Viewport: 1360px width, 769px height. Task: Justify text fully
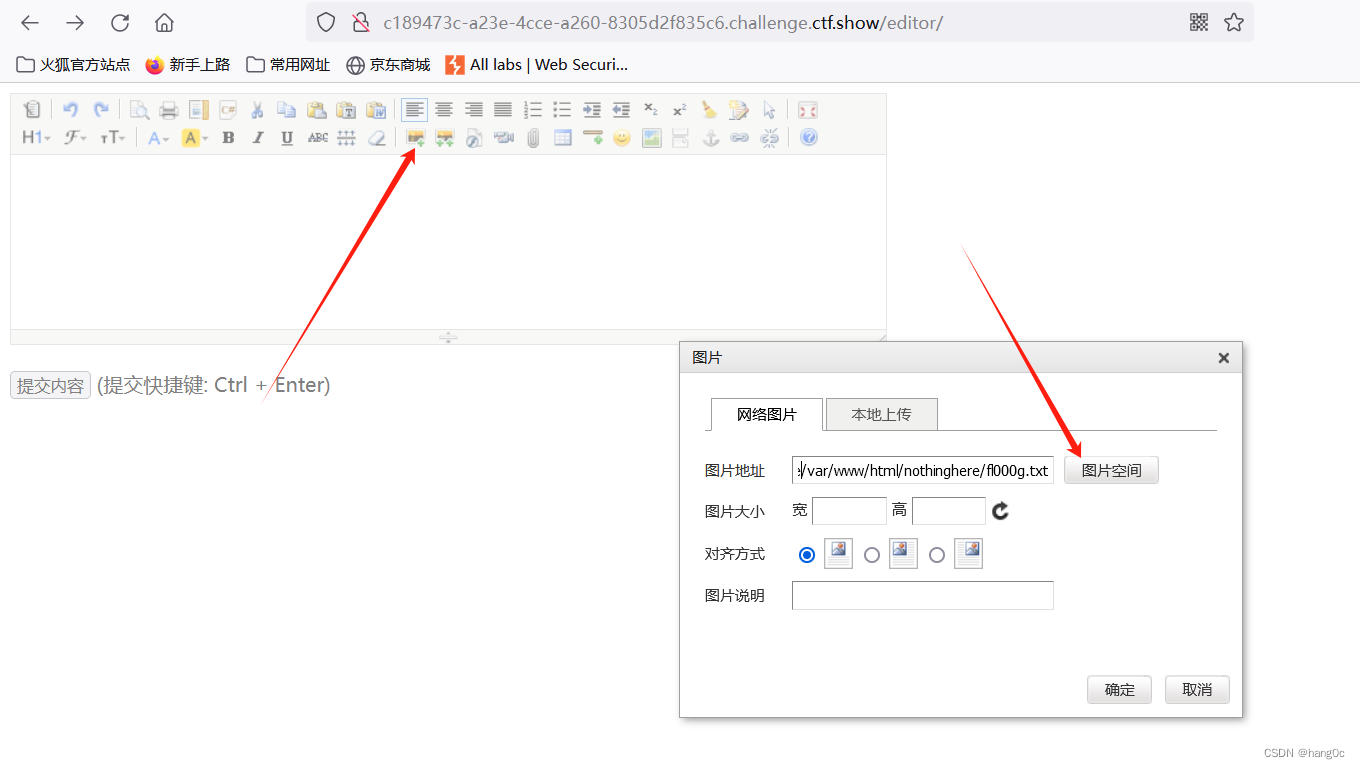point(503,110)
